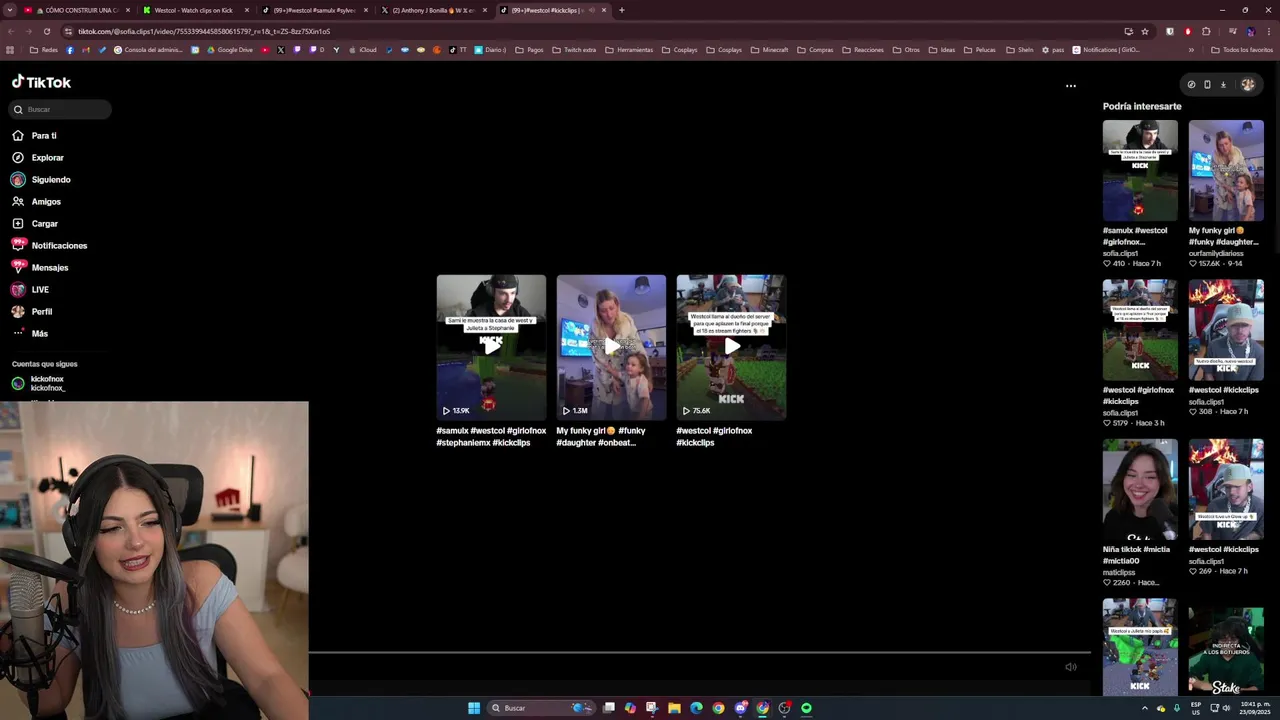Open #westcol #kickclips video with 308 likes
The height and width of the screenshot is (720, 1280).
[x=1226, y=330]
